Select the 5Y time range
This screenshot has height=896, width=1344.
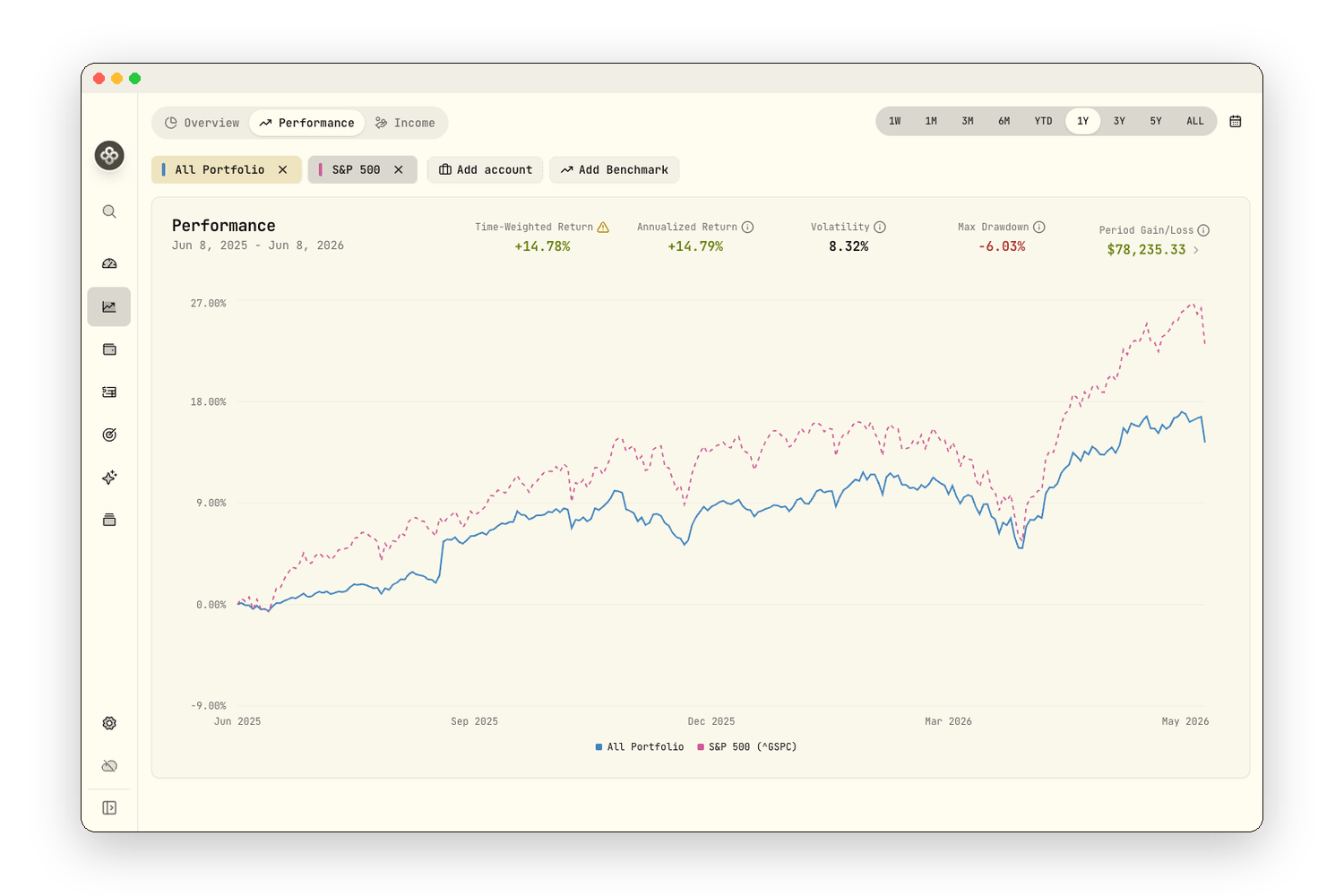(x=1156, y=121)
